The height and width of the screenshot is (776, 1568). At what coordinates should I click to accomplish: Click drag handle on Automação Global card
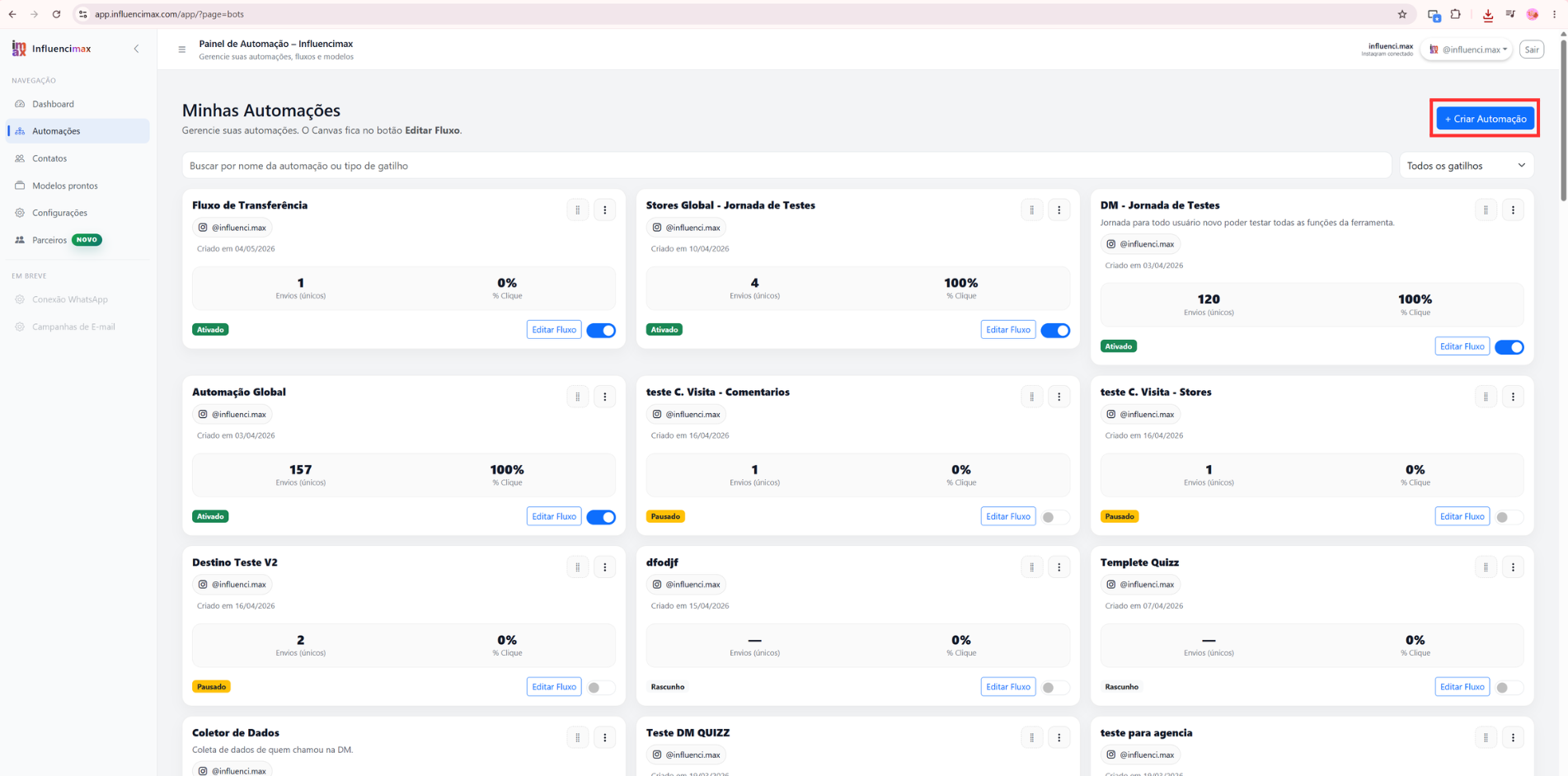[578, 397]
